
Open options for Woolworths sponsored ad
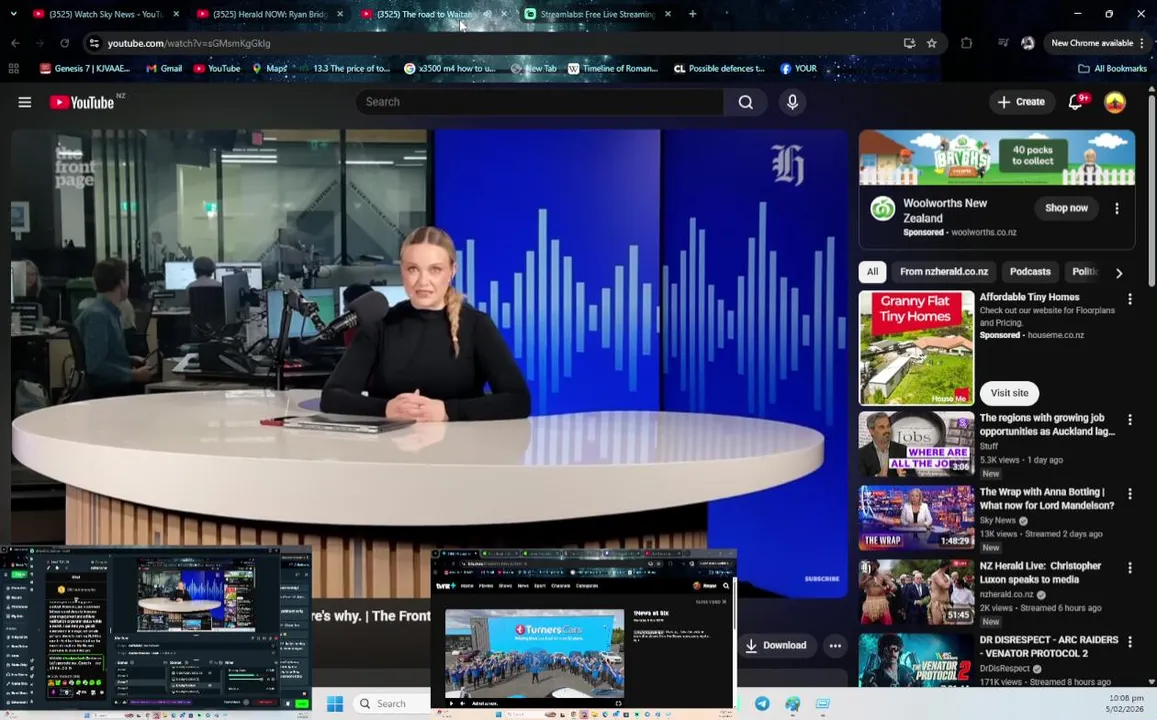click(1116, 209)
